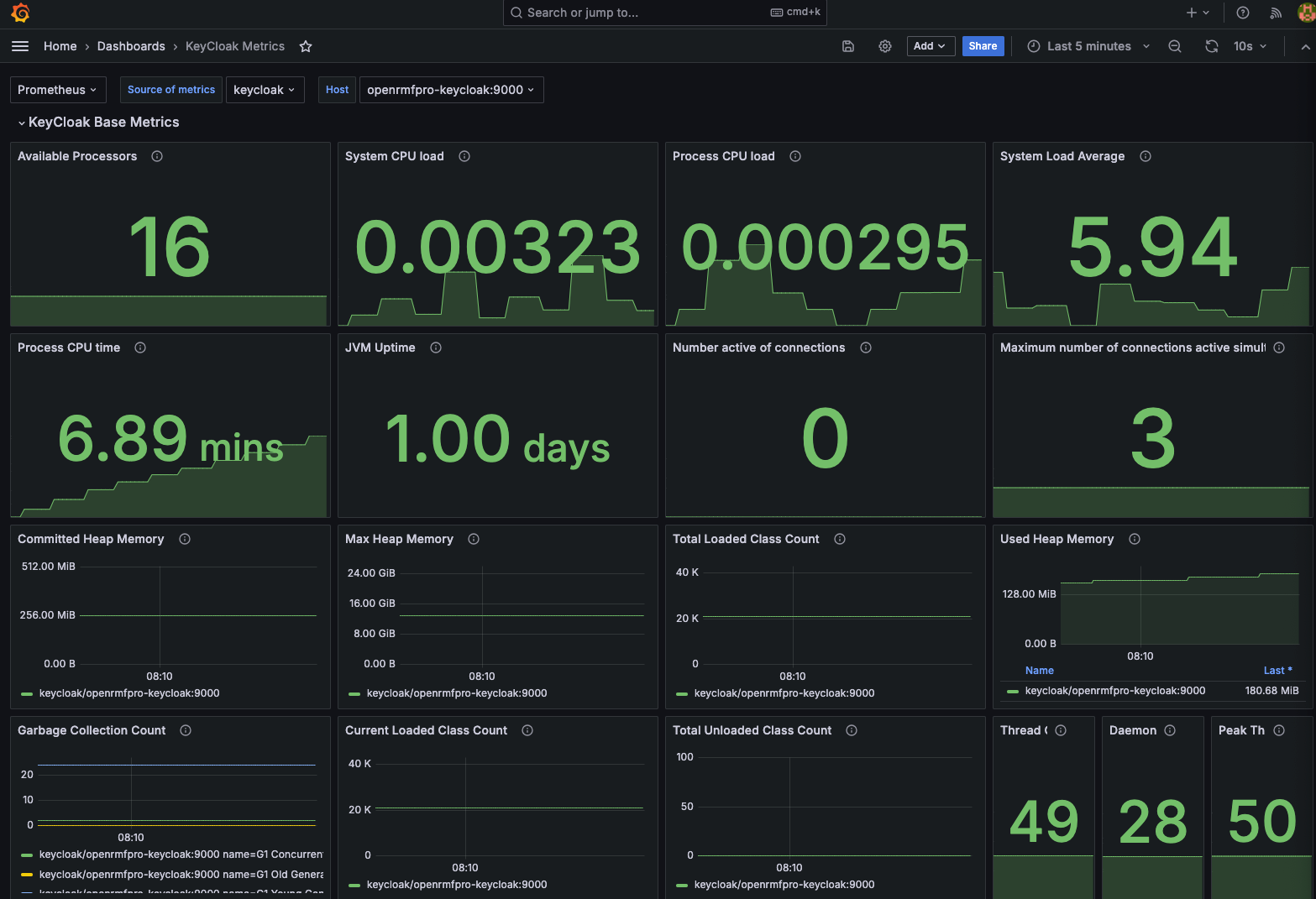
Task: Click G1 Old Generation yellow series color
Action: point(27,875)
